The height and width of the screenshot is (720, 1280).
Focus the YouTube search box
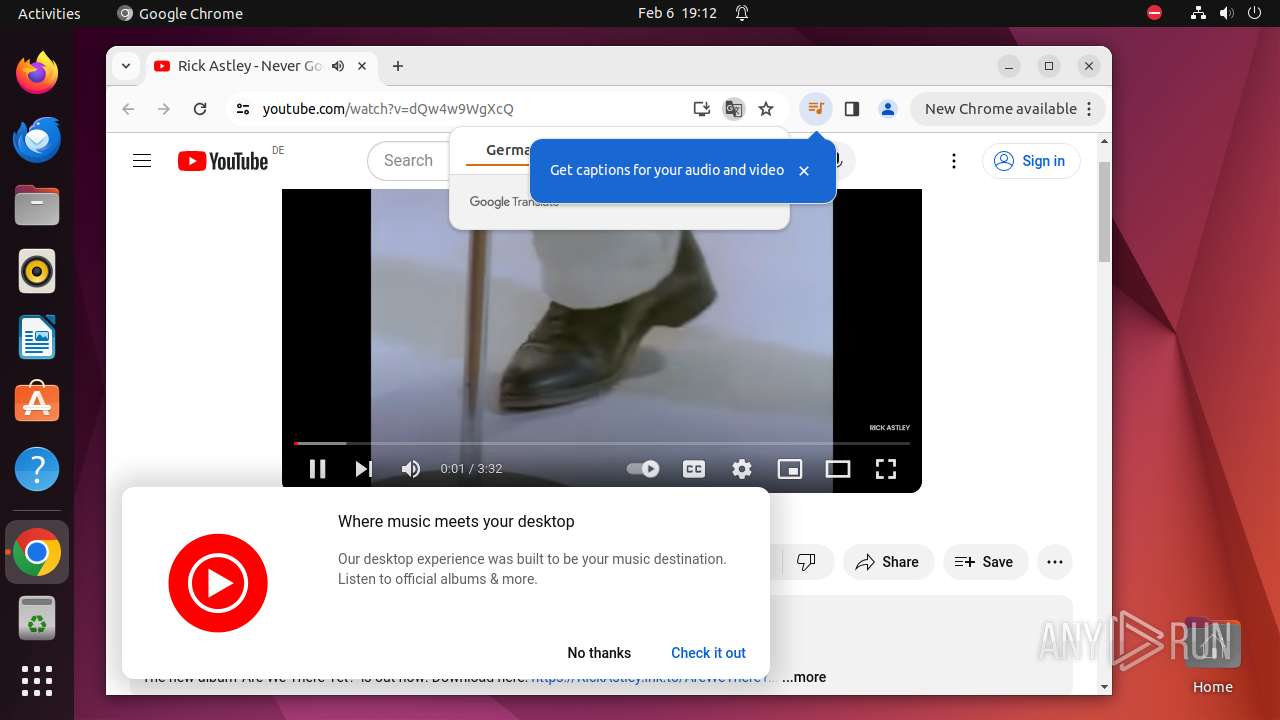pyautogui.click(x=409, y=161)
